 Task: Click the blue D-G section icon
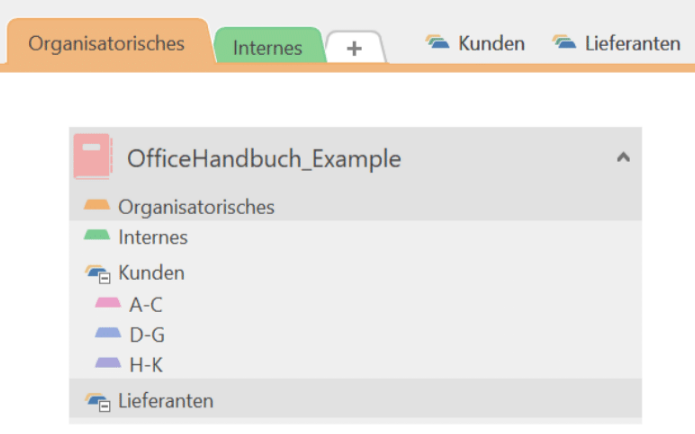point(107,334)
